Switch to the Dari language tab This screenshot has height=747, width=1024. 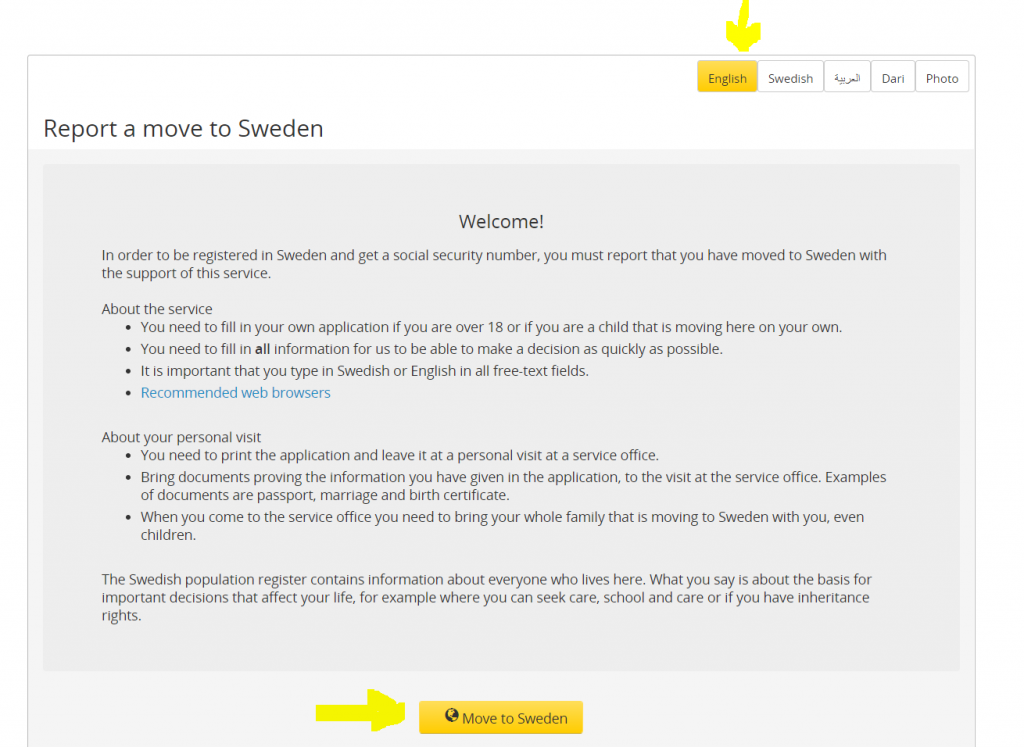tap(893, 77)
